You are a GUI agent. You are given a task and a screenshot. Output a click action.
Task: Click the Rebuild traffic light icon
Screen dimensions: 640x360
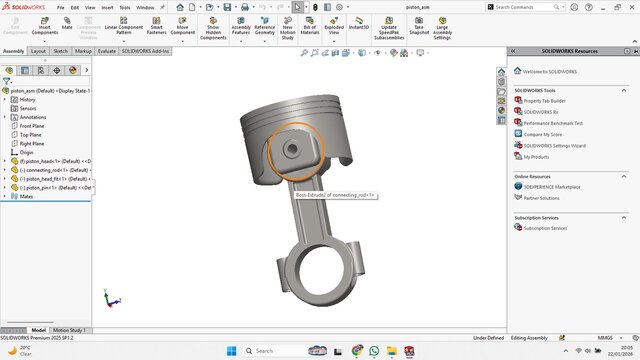click(x=316, y=7)
